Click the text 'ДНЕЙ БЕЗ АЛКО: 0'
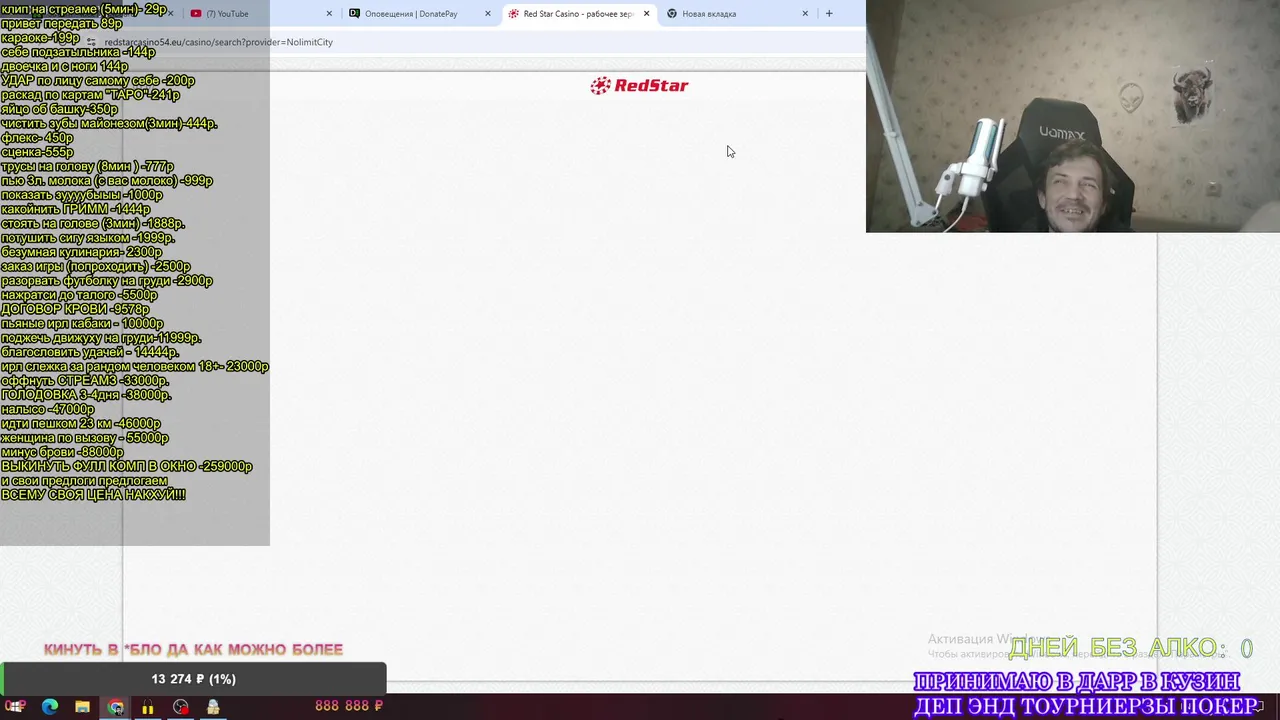The image size is (1280, 720). point(1130,648)
